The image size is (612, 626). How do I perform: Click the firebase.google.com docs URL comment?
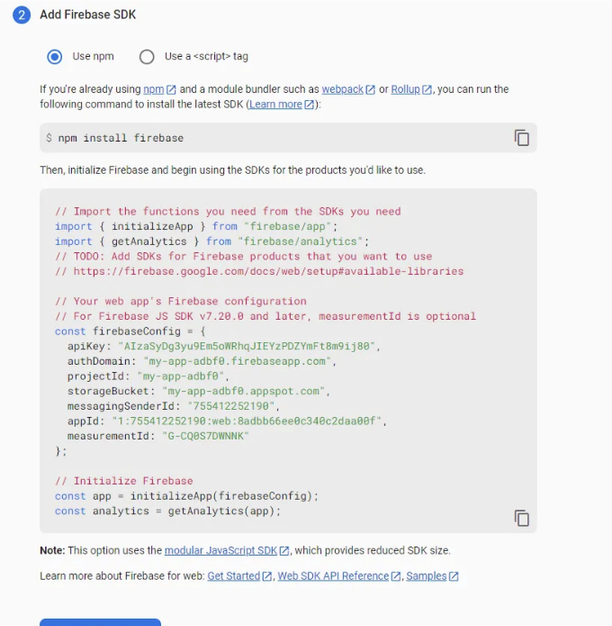point(259,271)
